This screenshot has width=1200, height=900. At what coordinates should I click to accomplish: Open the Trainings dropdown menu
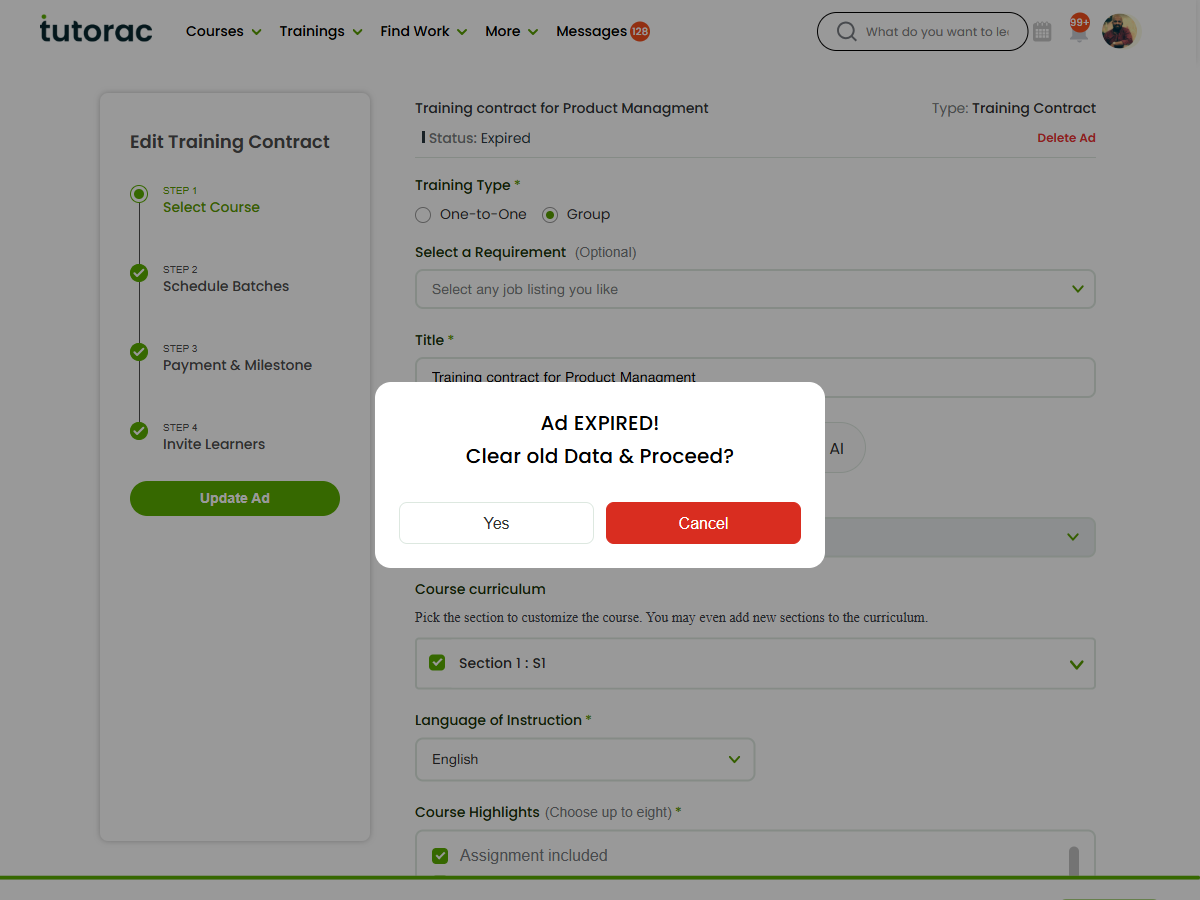[321, 31]
